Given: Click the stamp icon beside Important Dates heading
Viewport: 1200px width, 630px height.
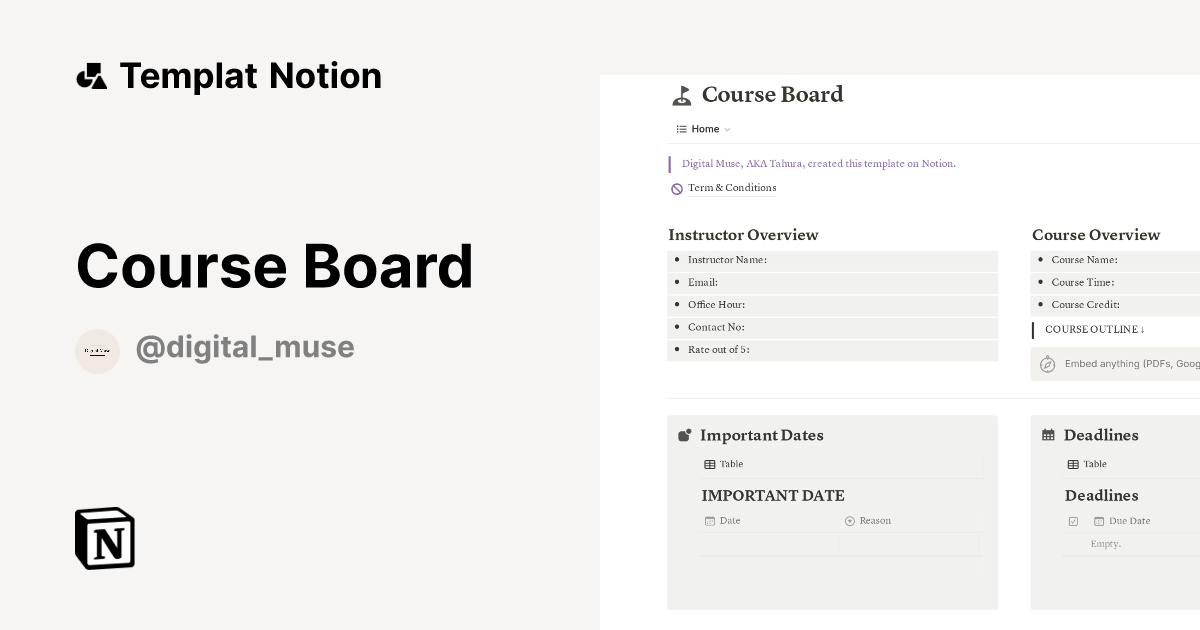Looking at the screenshot, I should [x=684, y=435].
